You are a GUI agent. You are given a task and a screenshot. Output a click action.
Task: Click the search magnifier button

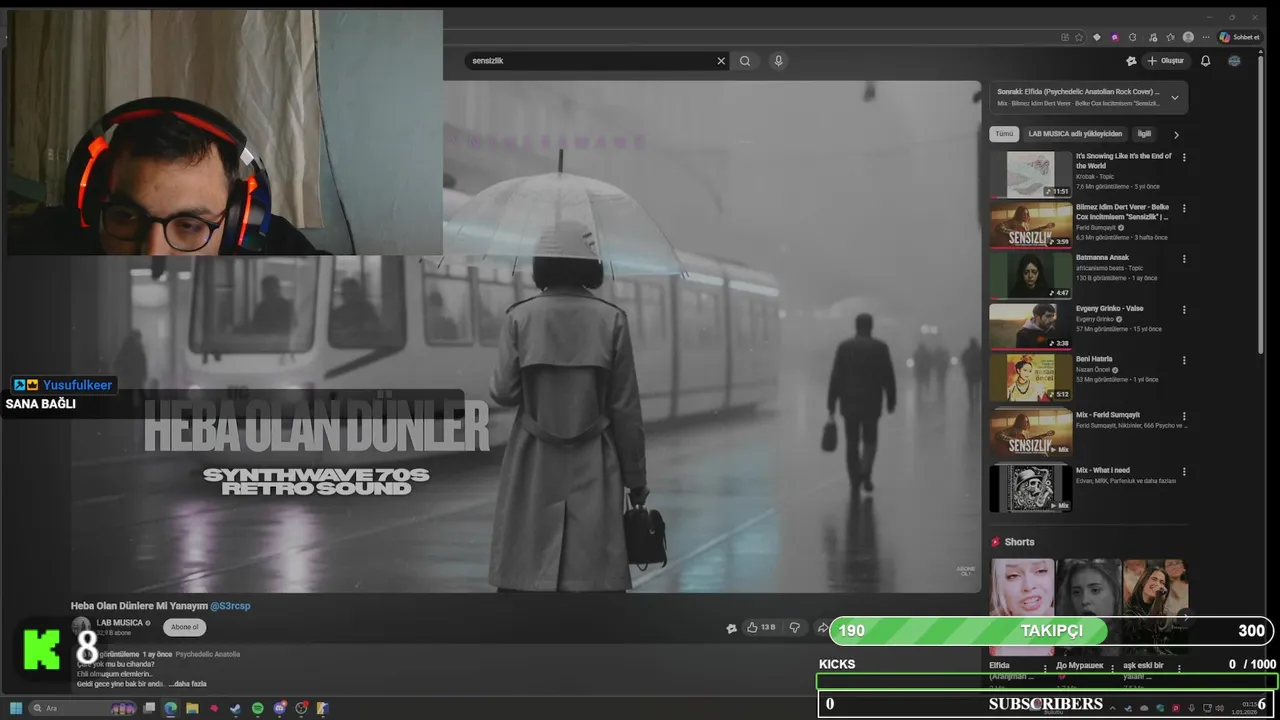coord(745,61)
